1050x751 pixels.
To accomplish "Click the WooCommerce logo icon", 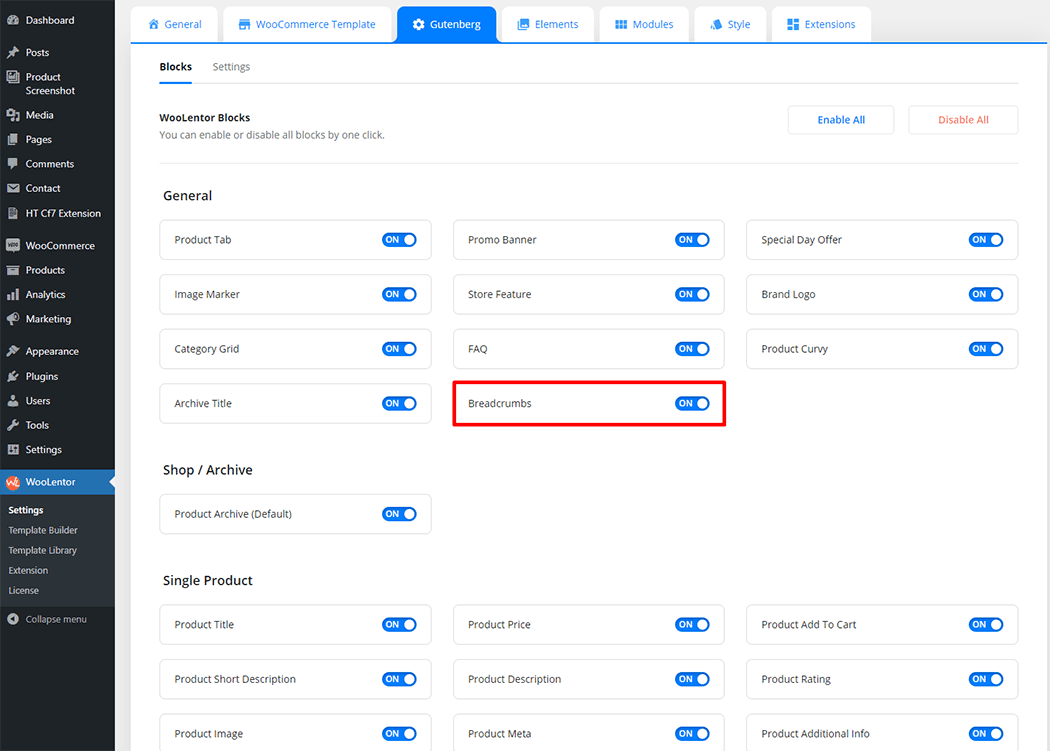I will (13, 245).
